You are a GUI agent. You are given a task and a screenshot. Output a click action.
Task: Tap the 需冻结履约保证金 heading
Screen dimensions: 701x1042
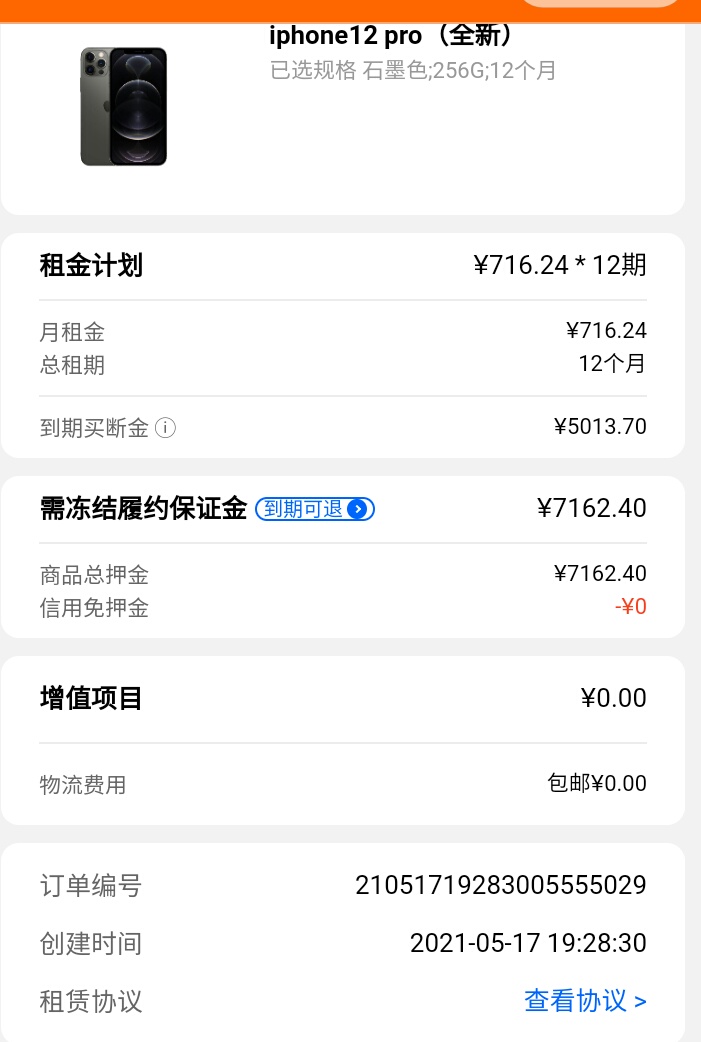(143, 508)
